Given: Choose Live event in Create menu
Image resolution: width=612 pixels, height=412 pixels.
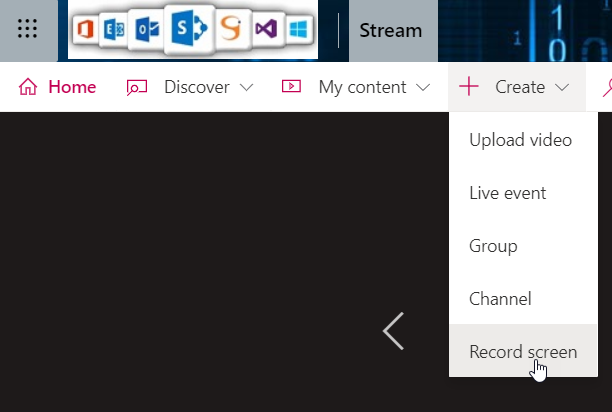Looking at the screenshot, I should click(x=507, y=193).
